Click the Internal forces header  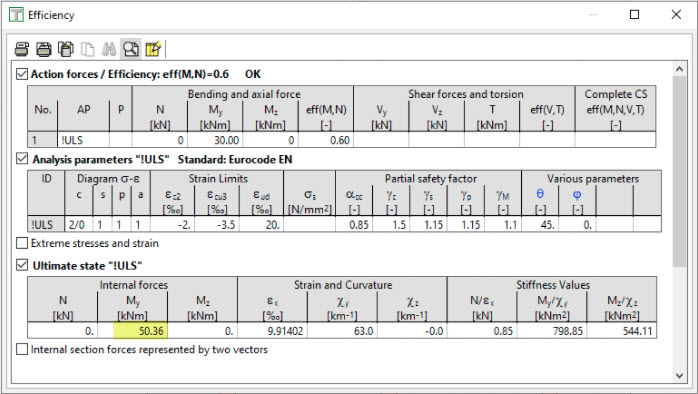[x=134, y=285]
